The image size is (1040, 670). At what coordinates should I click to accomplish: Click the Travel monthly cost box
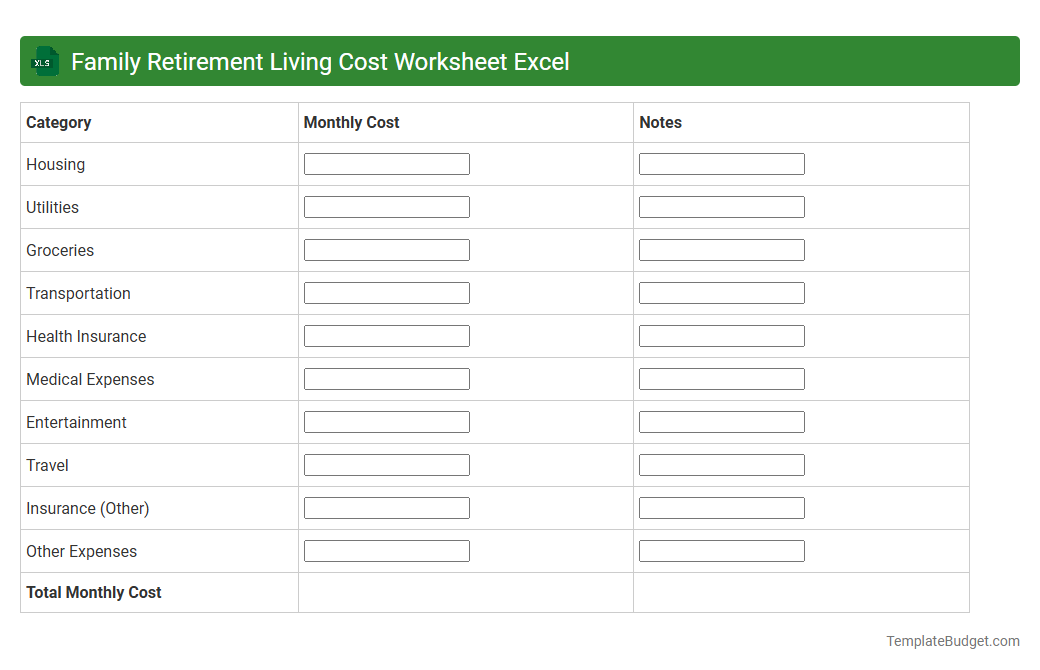pos(386,464)
